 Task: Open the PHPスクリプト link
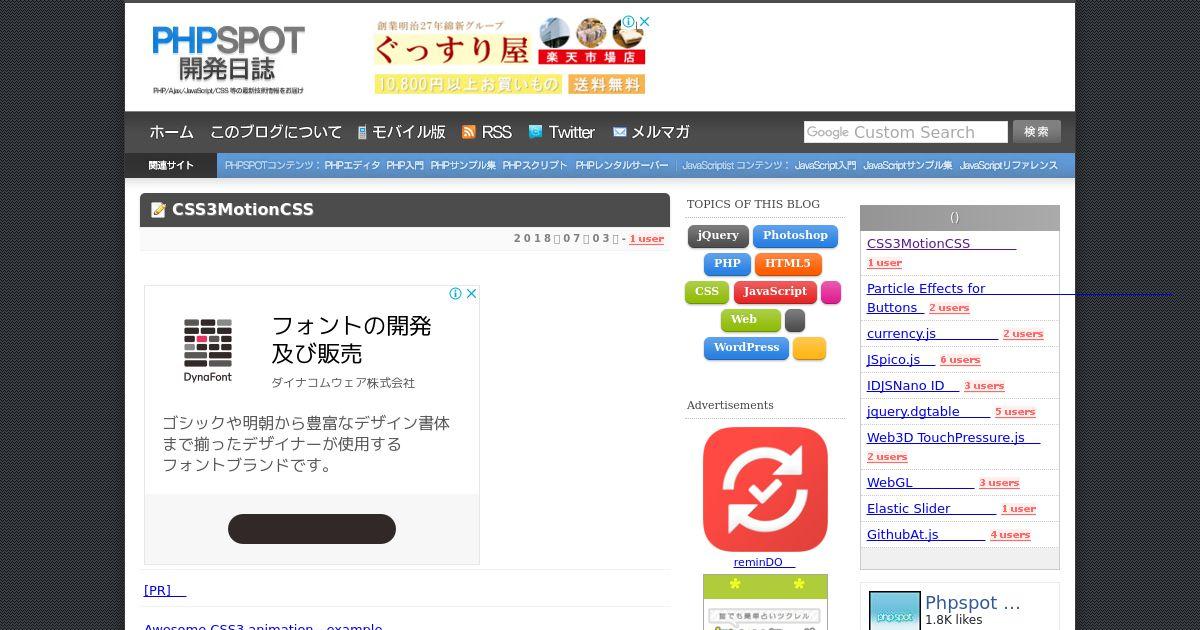click(x=535, y=166)
